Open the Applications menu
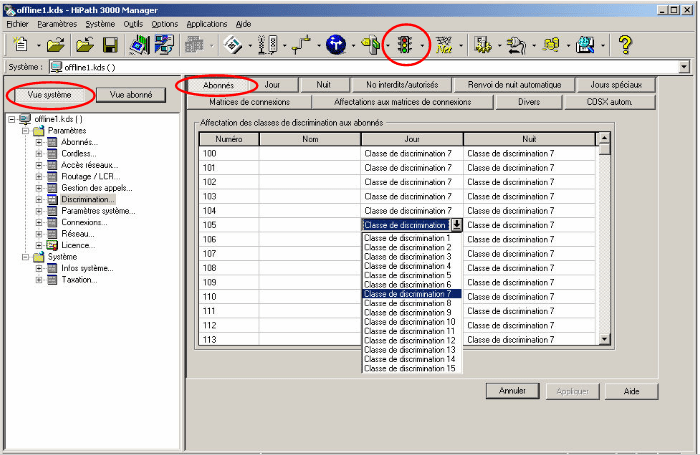This screenshot has height=455, width=700. point(207,24)
